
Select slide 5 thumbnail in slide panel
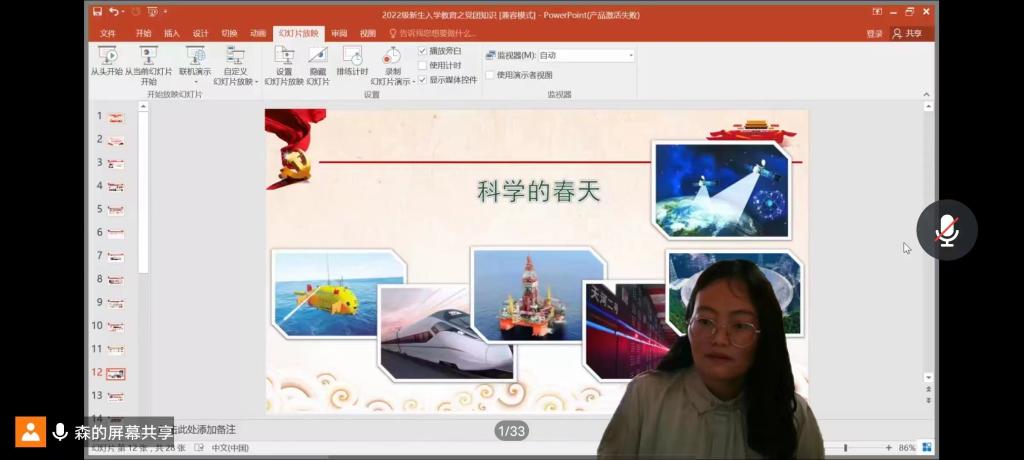116,210
